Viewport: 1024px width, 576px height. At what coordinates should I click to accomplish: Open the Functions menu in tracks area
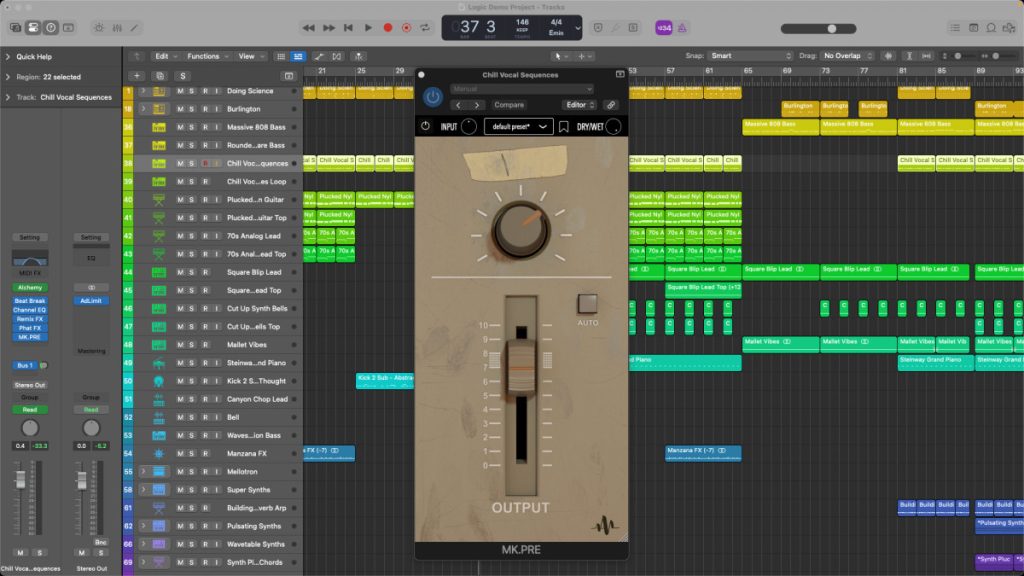(x=207, y=56)
